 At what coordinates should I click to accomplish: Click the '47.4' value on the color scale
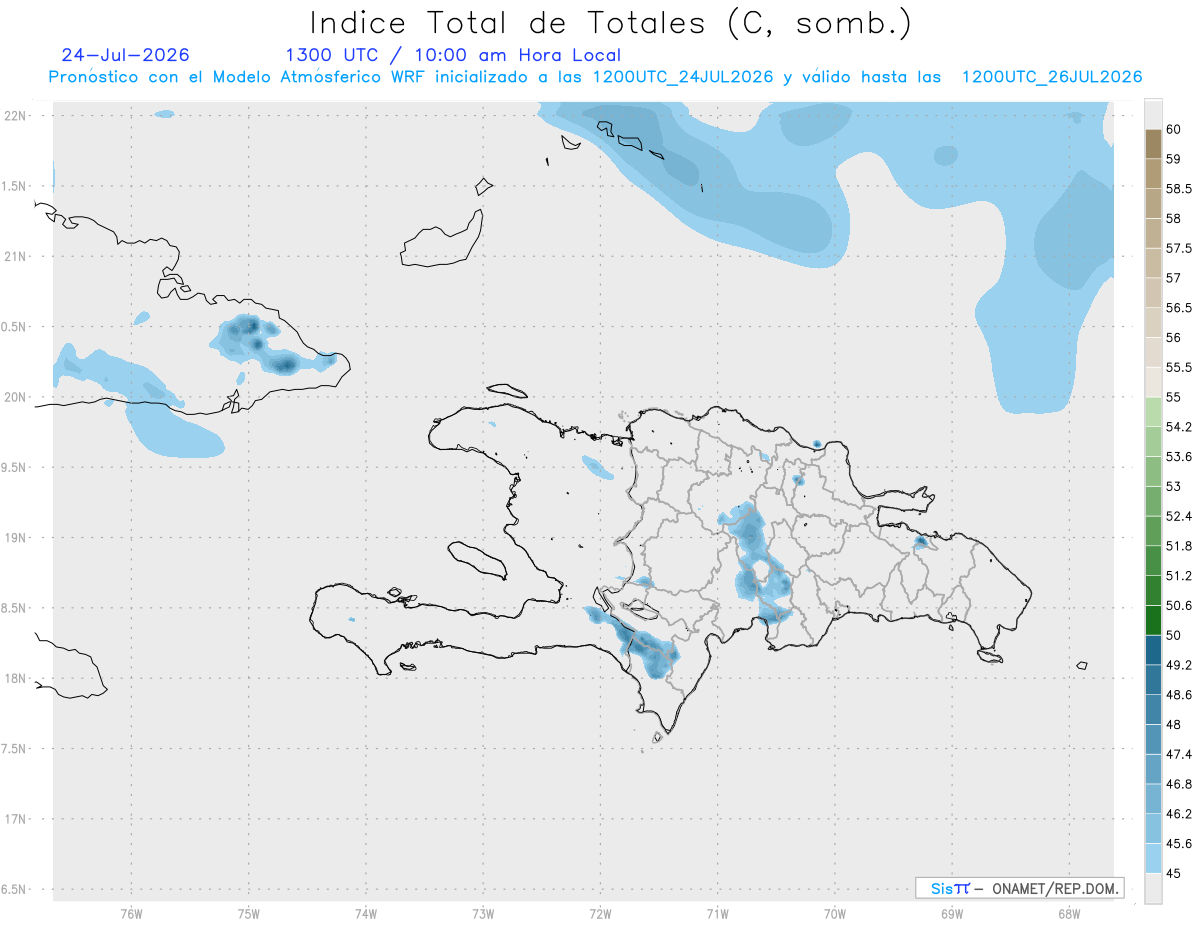(x=1179, y=754)
